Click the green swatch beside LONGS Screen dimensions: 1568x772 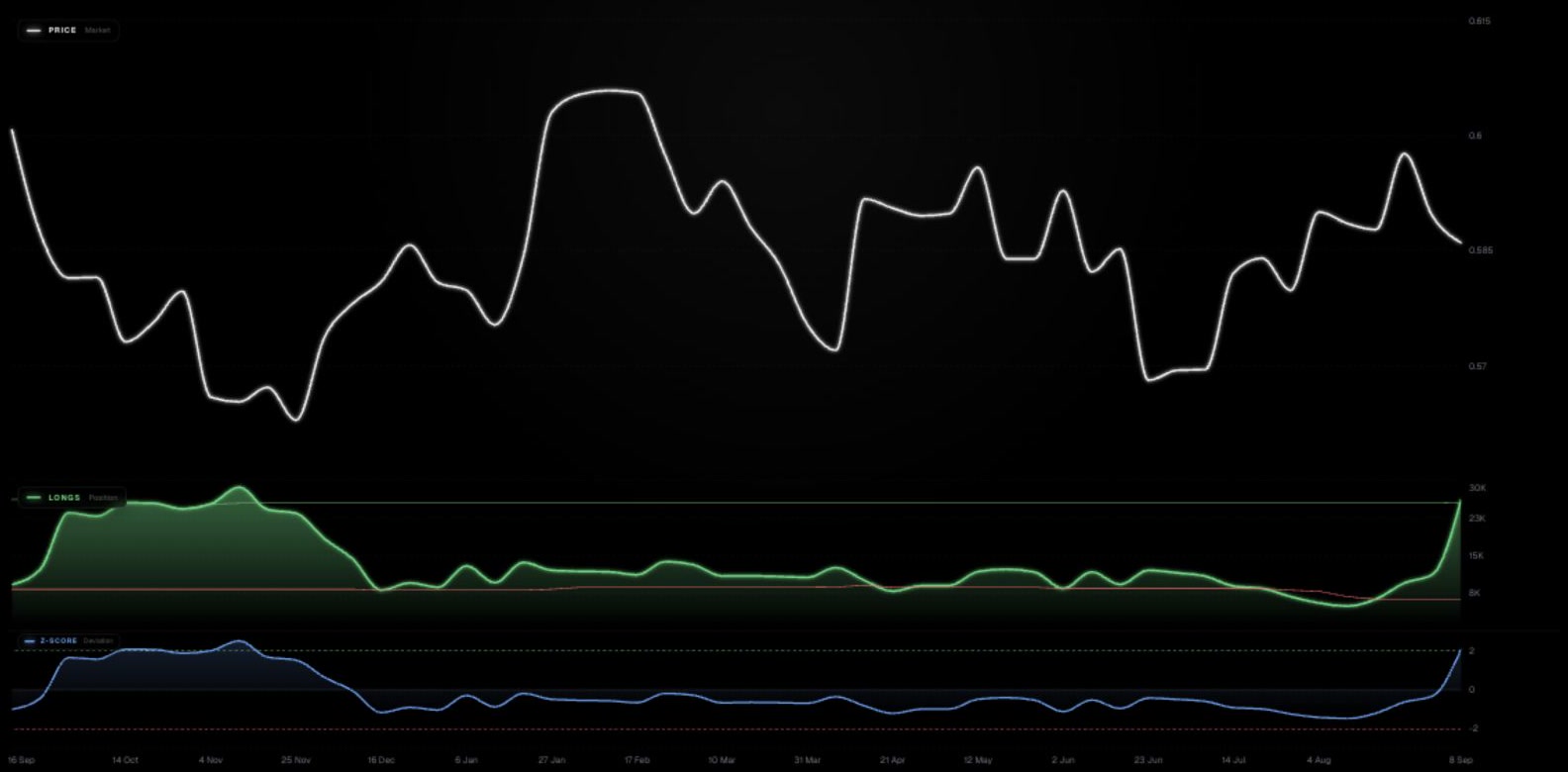(34, 498)
